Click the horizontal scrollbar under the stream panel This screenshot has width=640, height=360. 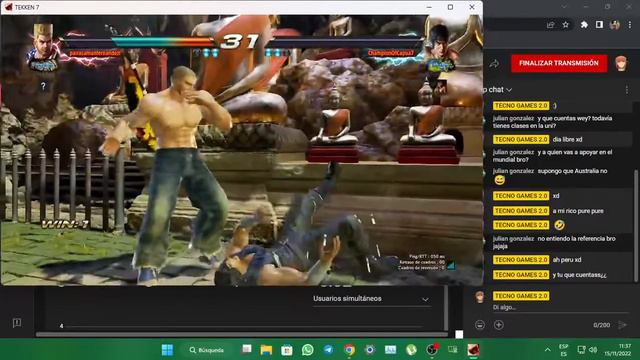[241, 334]
